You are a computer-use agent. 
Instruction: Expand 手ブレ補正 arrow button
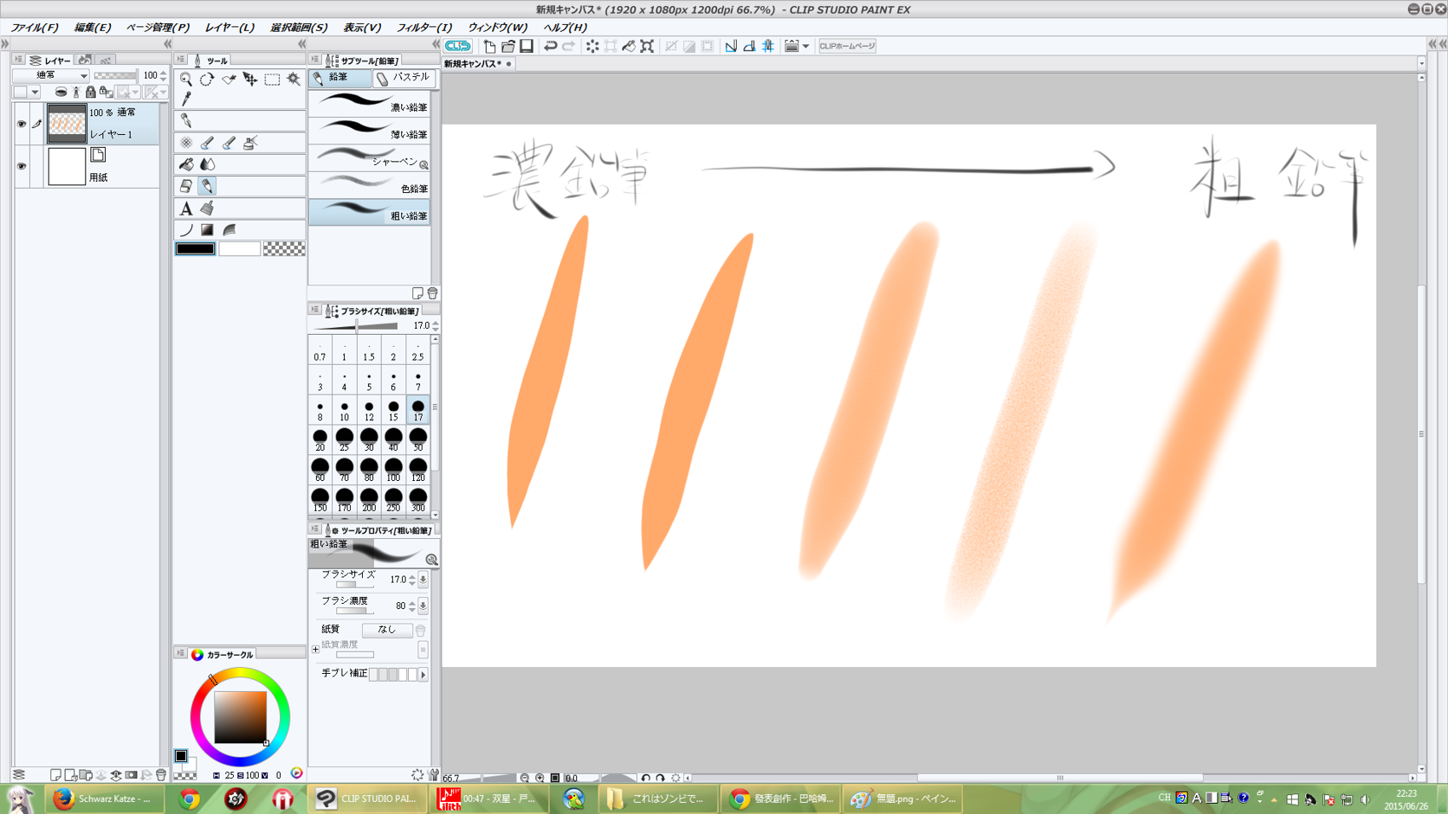click(x=423, y=675)
